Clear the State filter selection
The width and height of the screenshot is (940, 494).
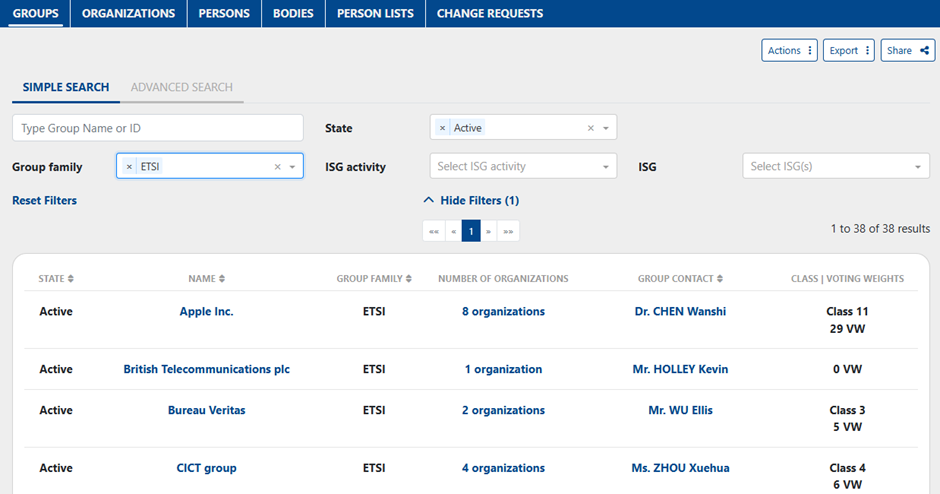tap(590, 128)
